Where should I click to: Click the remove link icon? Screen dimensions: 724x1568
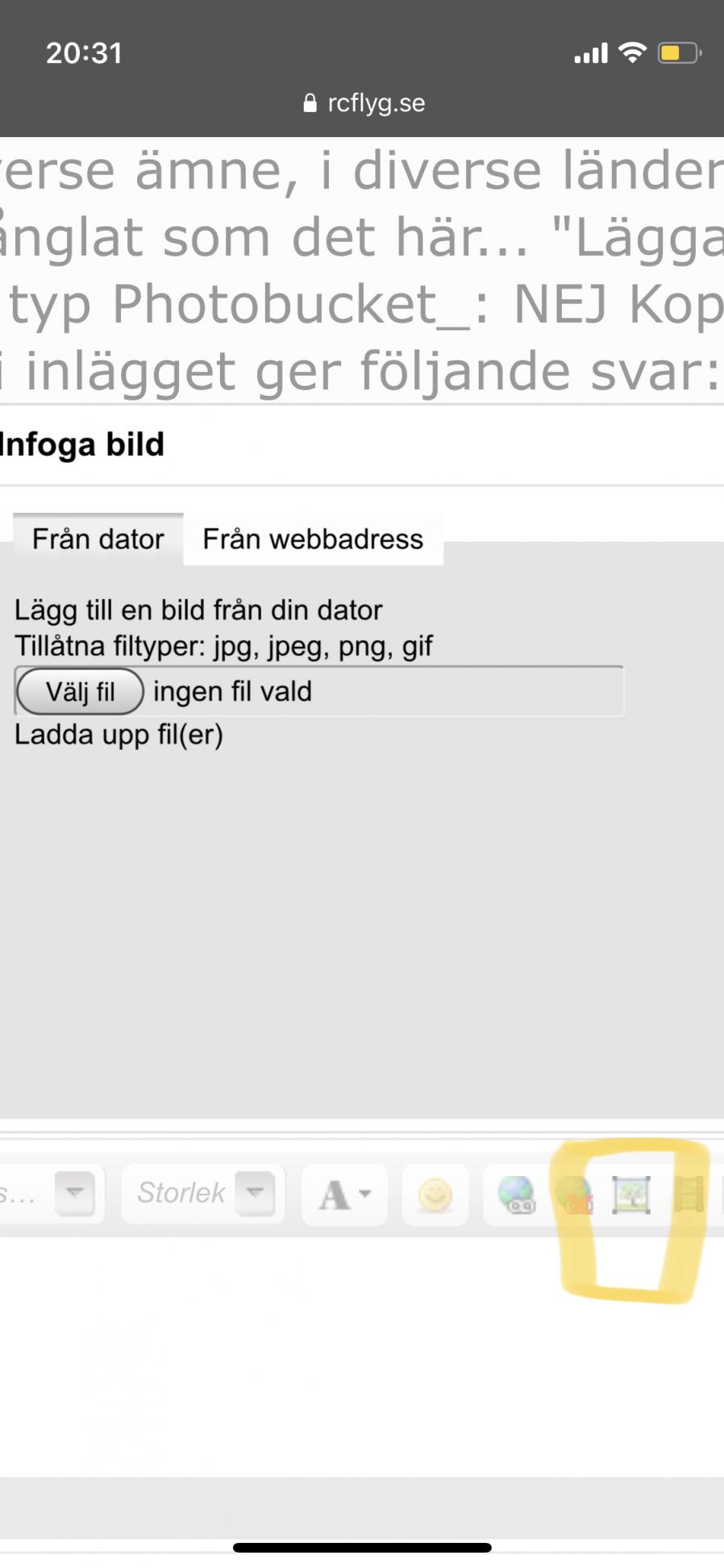click(x=575, y=1195)
